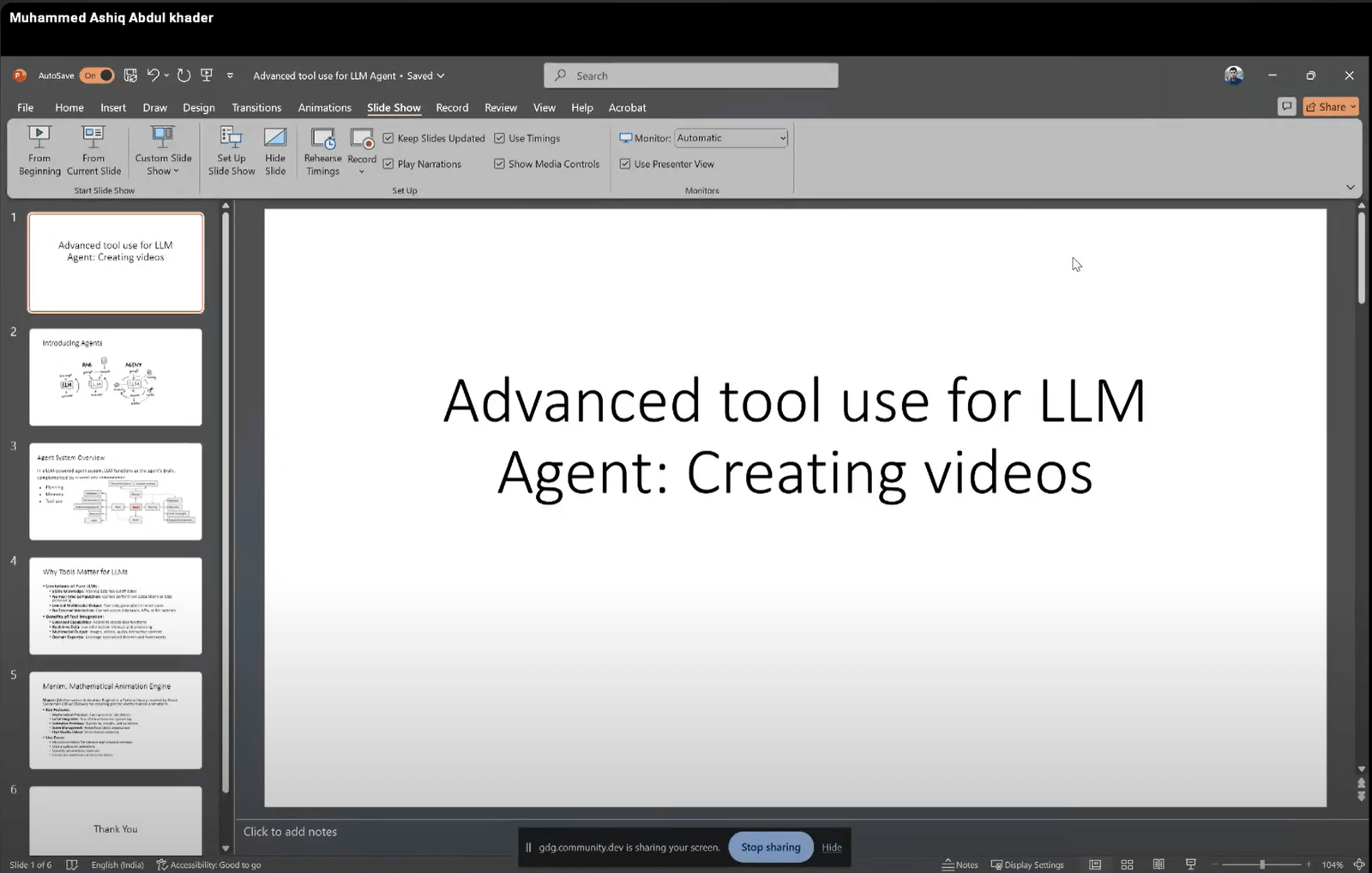Switch to Slide Sorter view
This screenshot has width=1372, height=873.
pos(1127,864)
